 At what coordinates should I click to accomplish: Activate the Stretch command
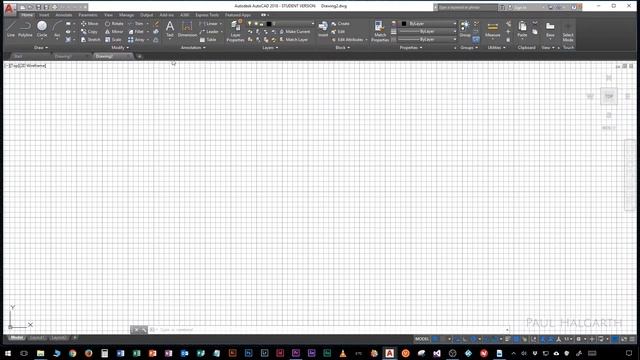pos(90,40)
